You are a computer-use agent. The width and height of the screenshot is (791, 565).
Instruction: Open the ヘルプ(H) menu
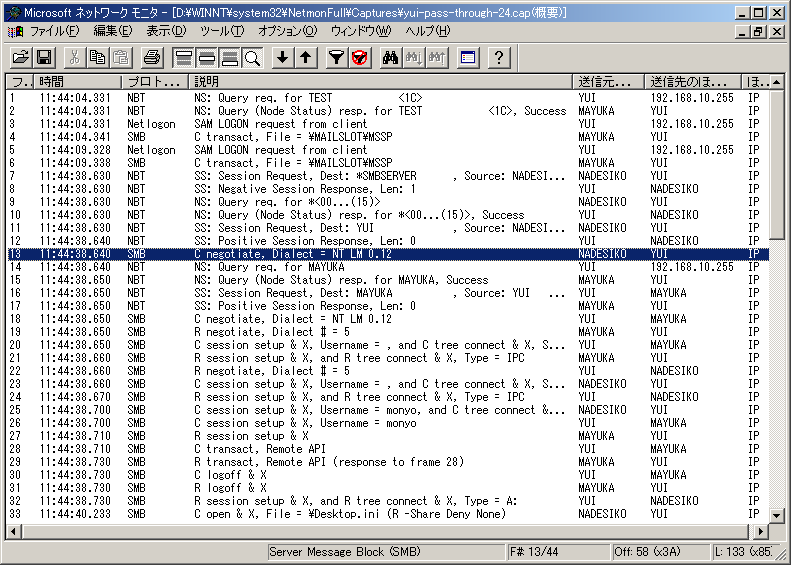tap(428, 31)
